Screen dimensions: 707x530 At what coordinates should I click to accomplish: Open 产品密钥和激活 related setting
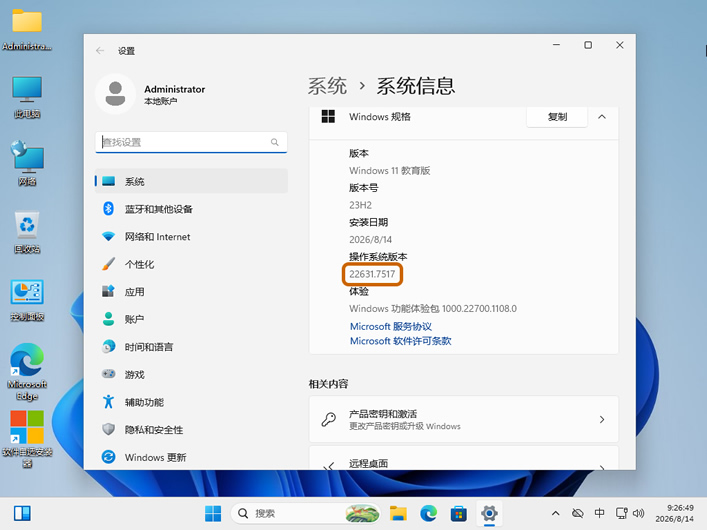coord(464,419)
